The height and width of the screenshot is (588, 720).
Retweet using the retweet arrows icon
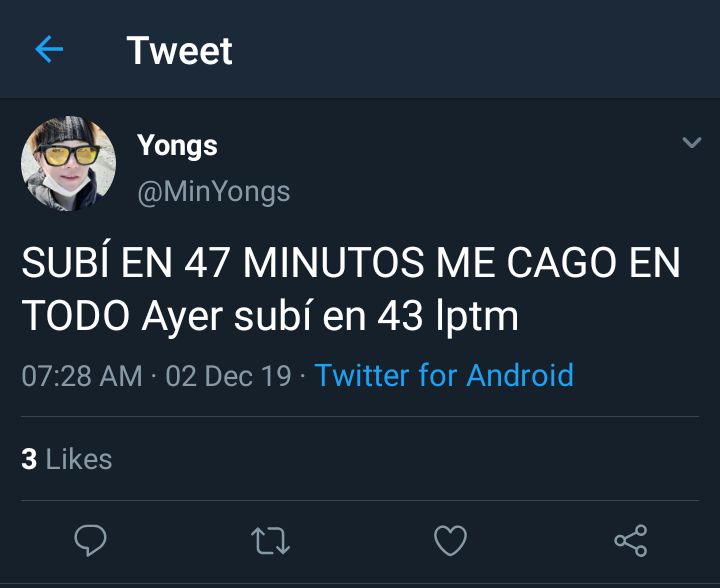pyautogui.click(x=270, y=541)
